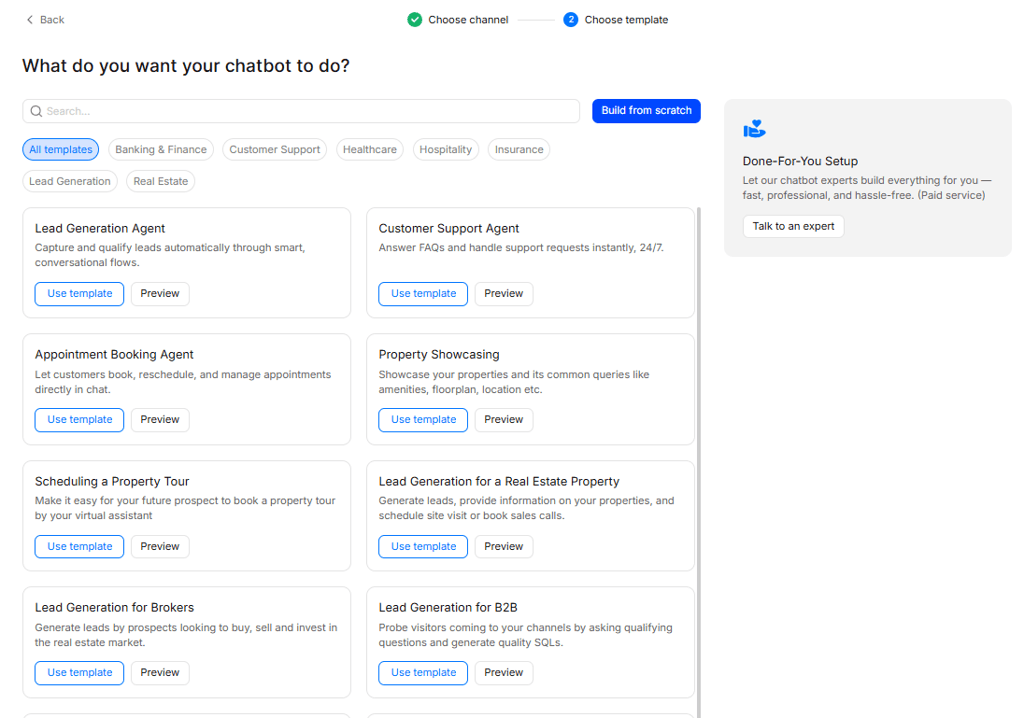Preview the Appointment Booking Agent template
Image resolution: width=1024 pixels, height=718 pixels.
point(160,419)
